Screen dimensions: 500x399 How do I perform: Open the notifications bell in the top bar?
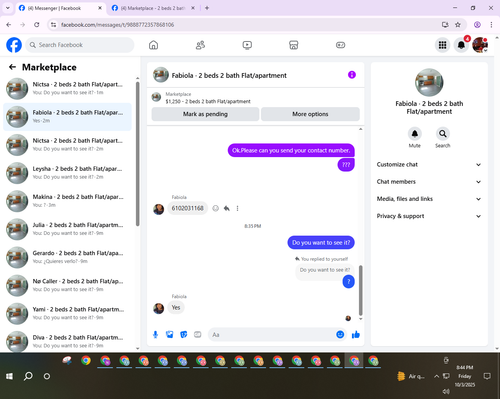coord(461,45)
